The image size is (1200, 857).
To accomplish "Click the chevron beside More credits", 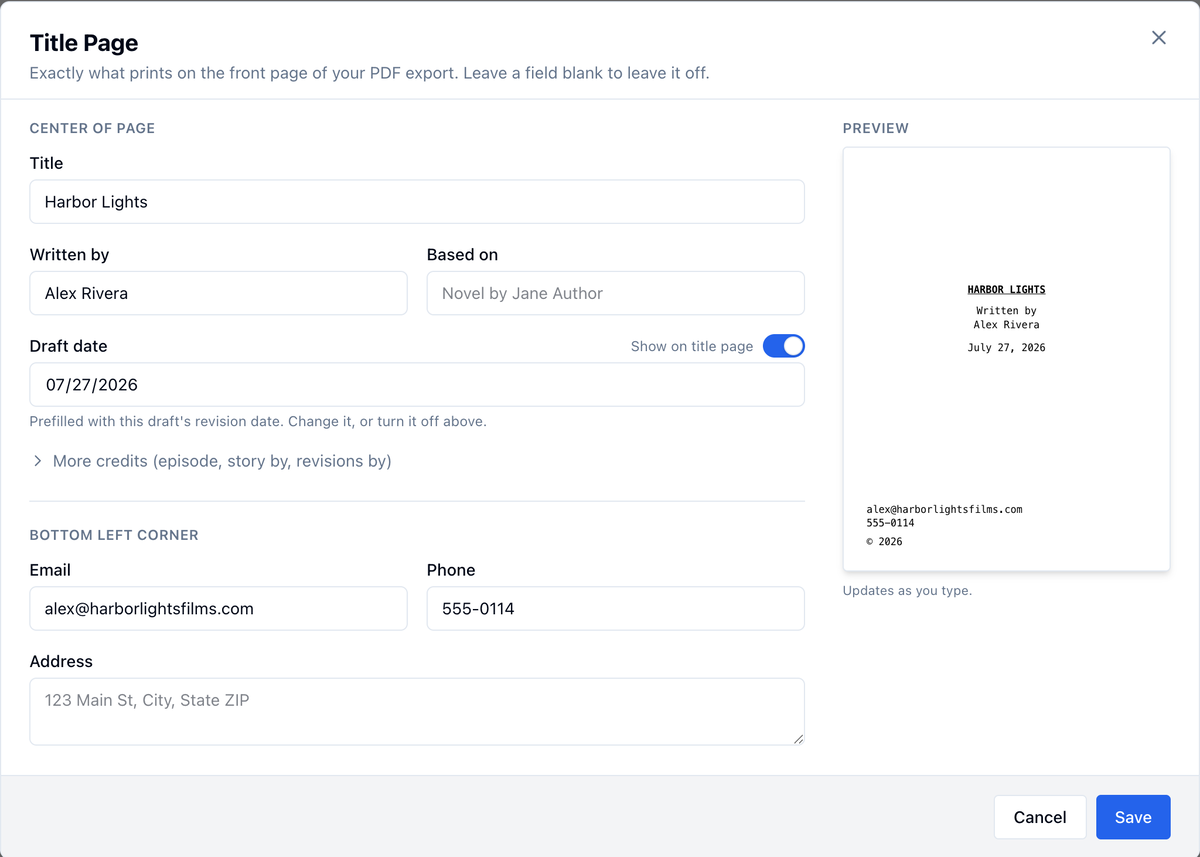I will [x=38, y=461].
